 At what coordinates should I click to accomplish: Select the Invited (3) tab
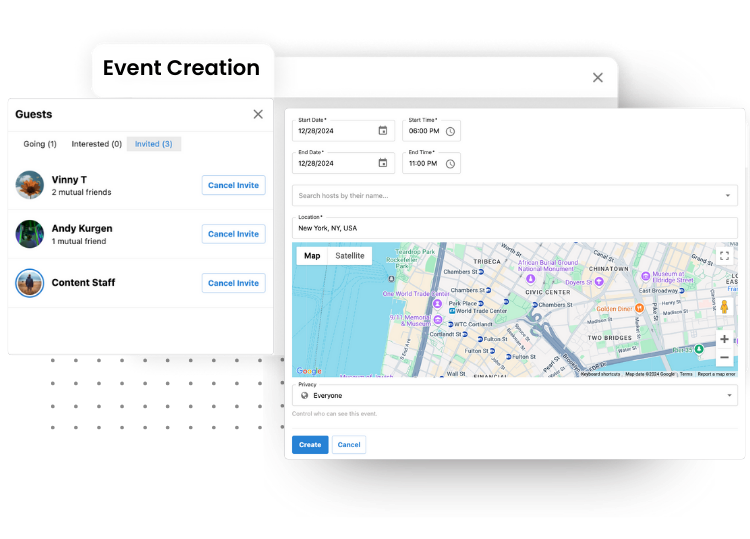[x=153, y=144]
